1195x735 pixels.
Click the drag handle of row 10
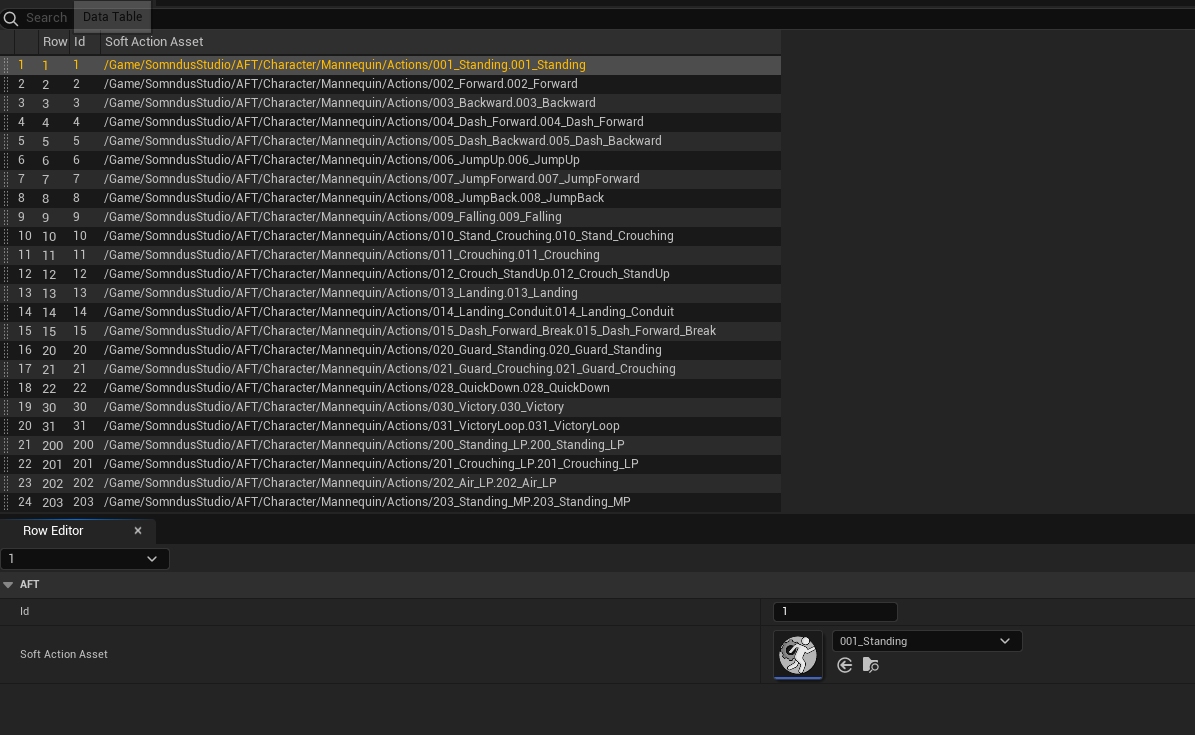pyautogui.click(x=6, y=236)
